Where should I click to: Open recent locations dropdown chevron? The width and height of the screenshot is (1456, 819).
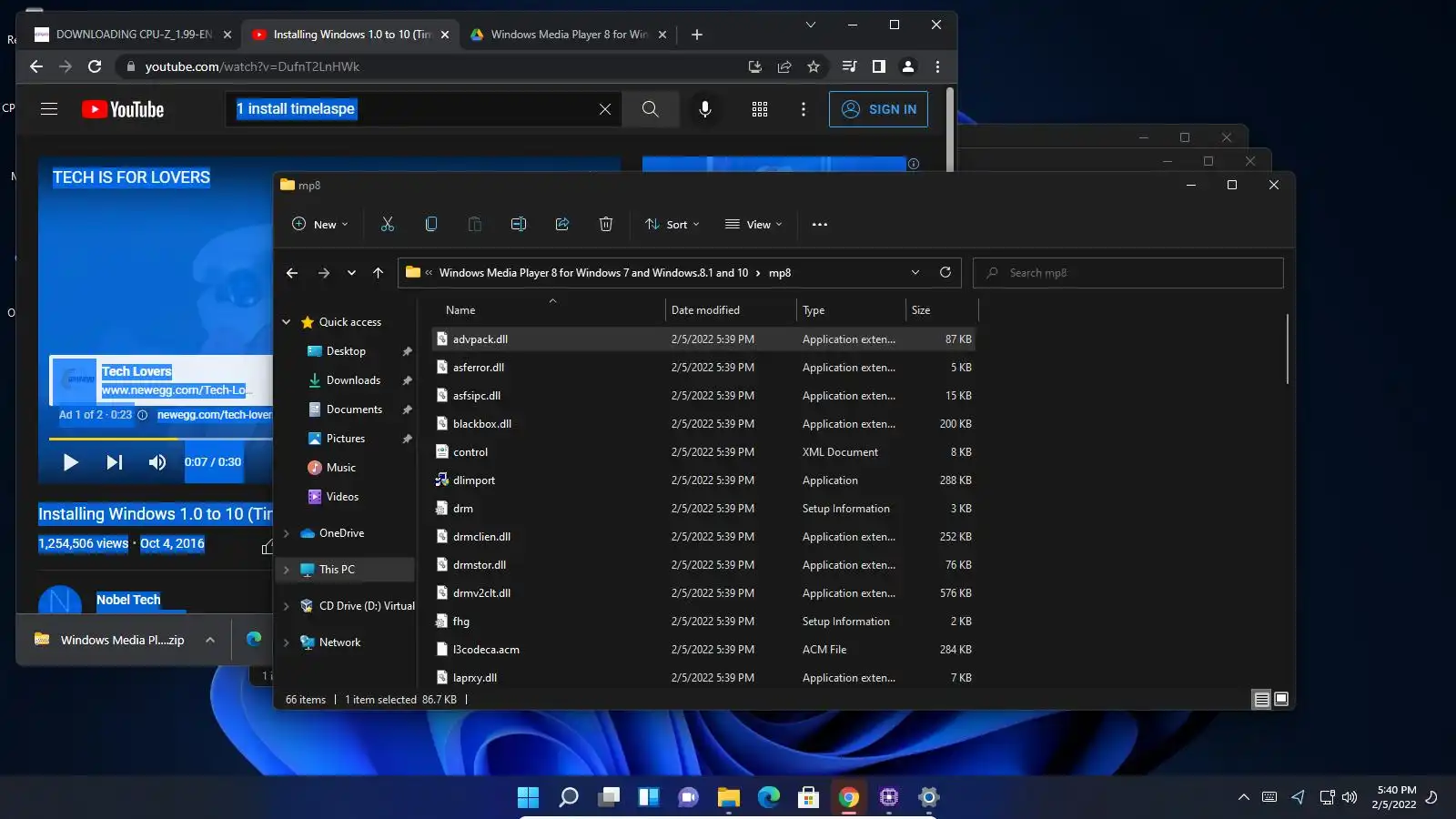point(351,273)
